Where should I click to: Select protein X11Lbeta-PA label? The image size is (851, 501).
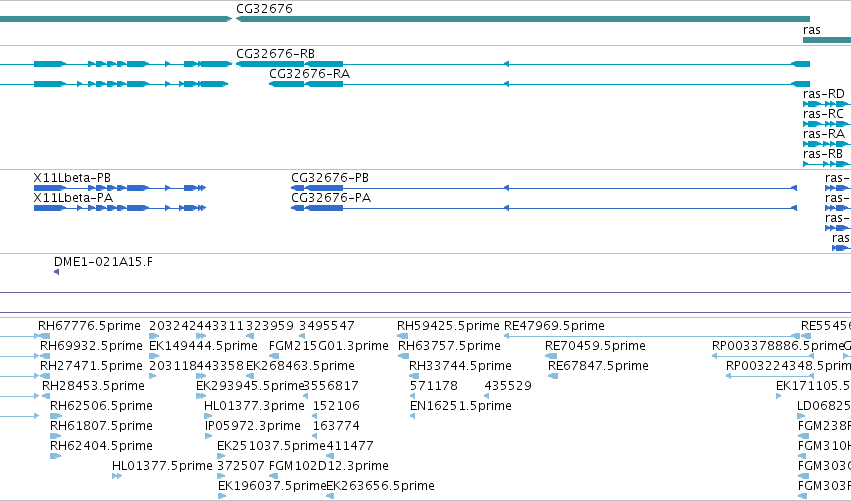coord(73,198)
